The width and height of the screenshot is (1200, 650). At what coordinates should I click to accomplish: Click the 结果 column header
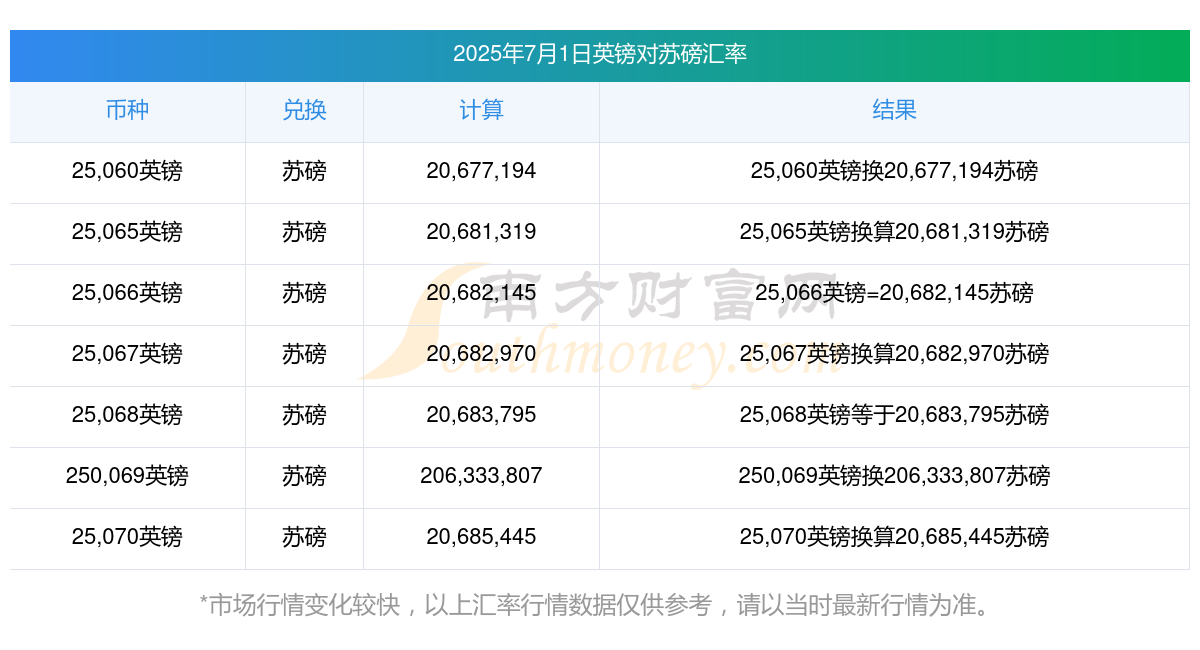(x=894, y=110)
